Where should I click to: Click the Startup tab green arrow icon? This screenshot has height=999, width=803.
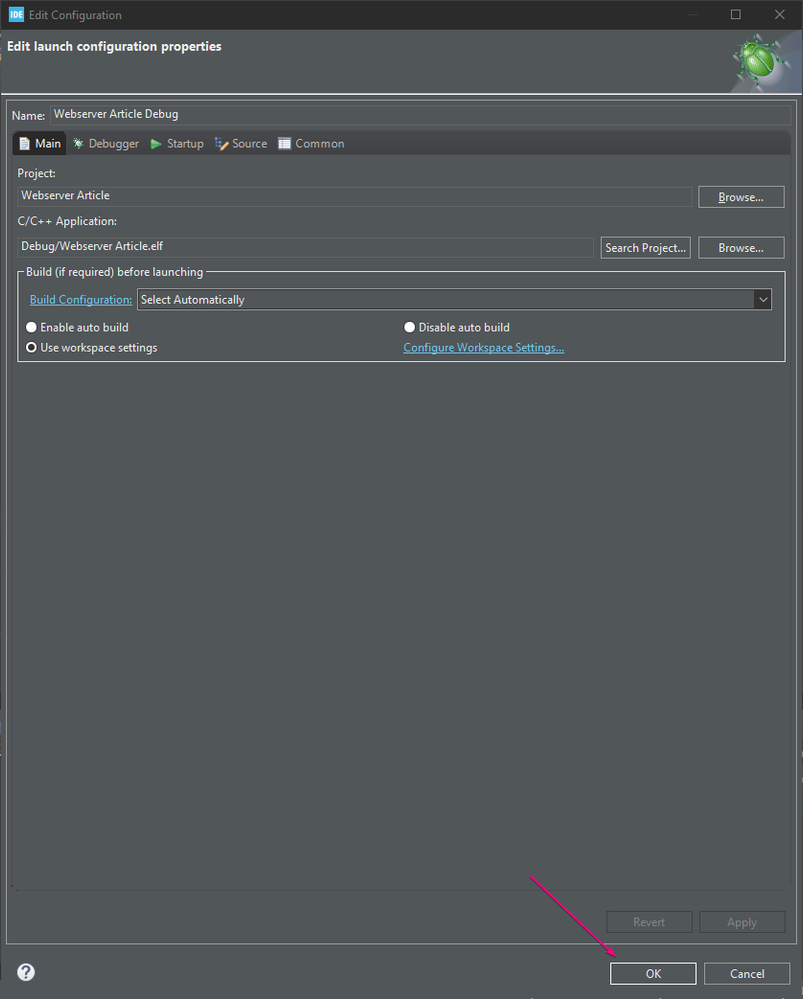click(x=156, y=144)
